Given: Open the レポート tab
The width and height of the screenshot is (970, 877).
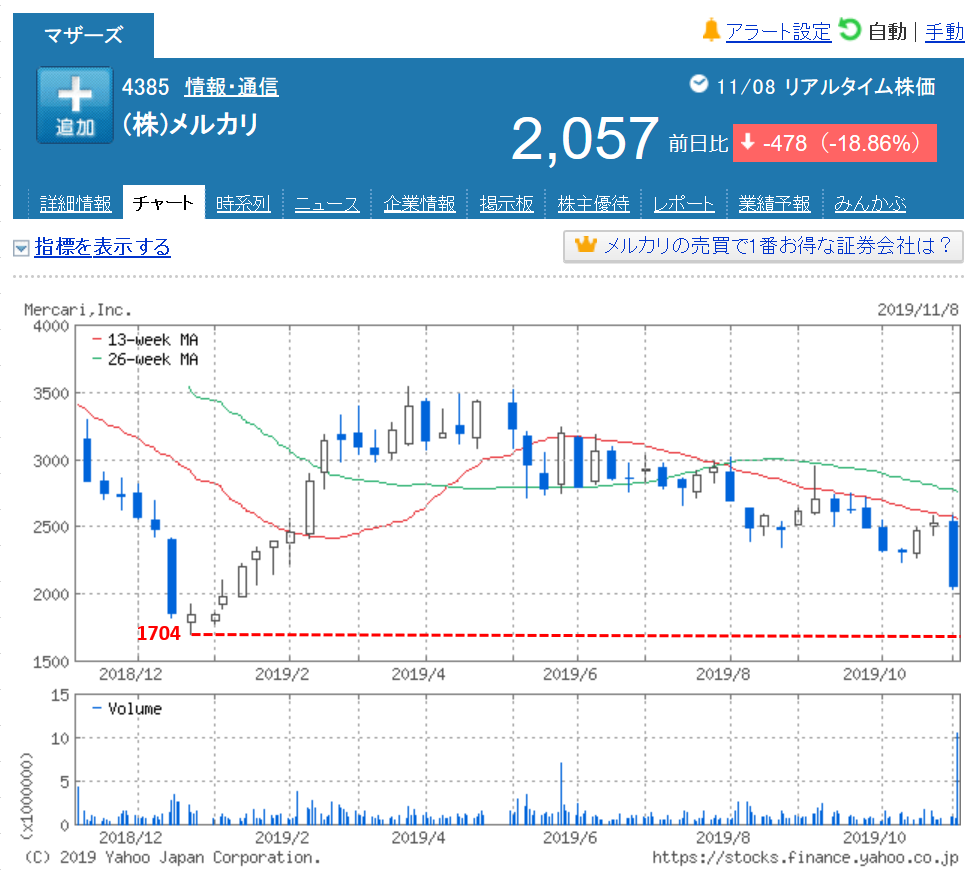Looking at the screenshot, I should click(684, 203).
